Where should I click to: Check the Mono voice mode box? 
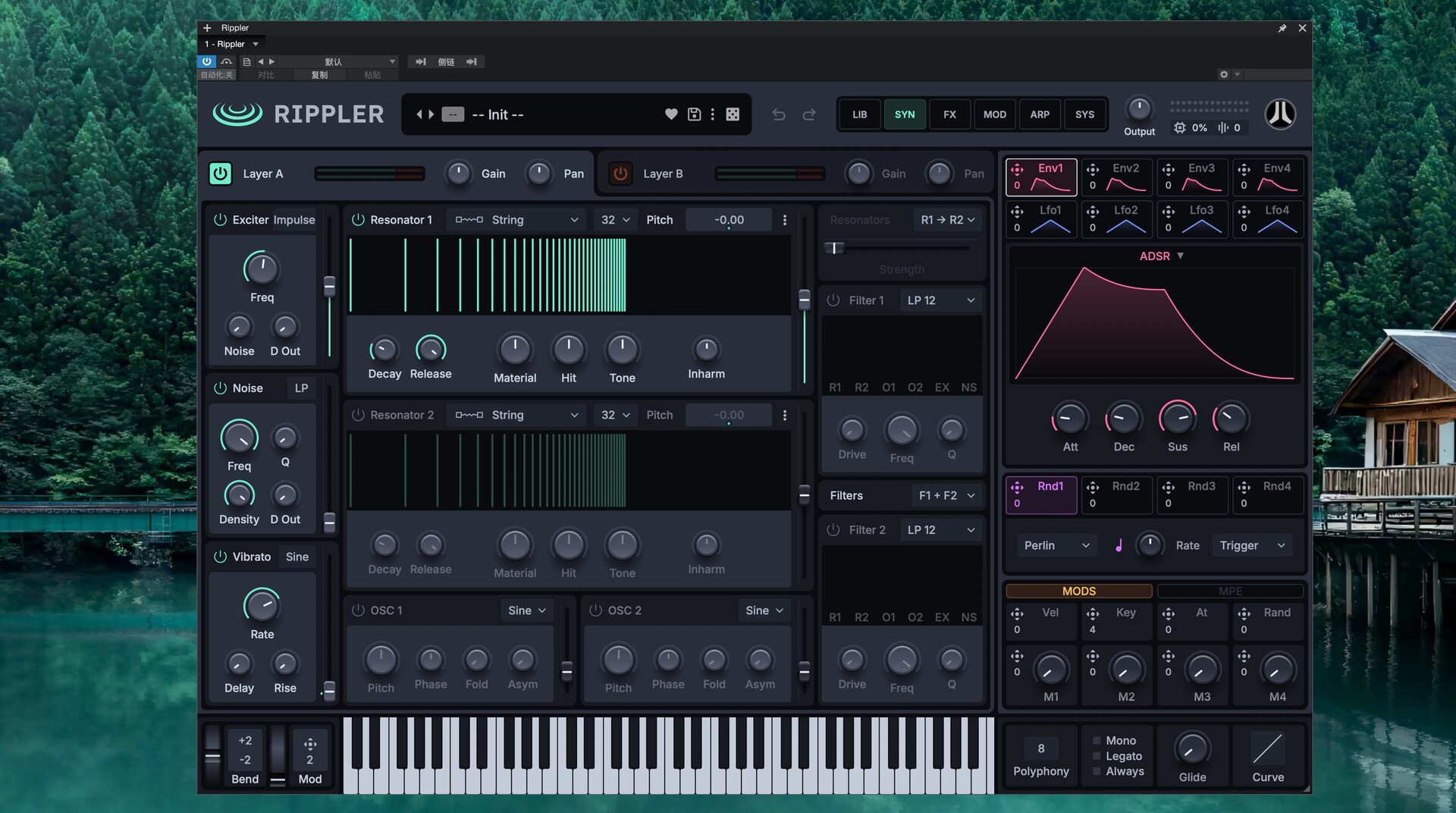pos(1097,741)
